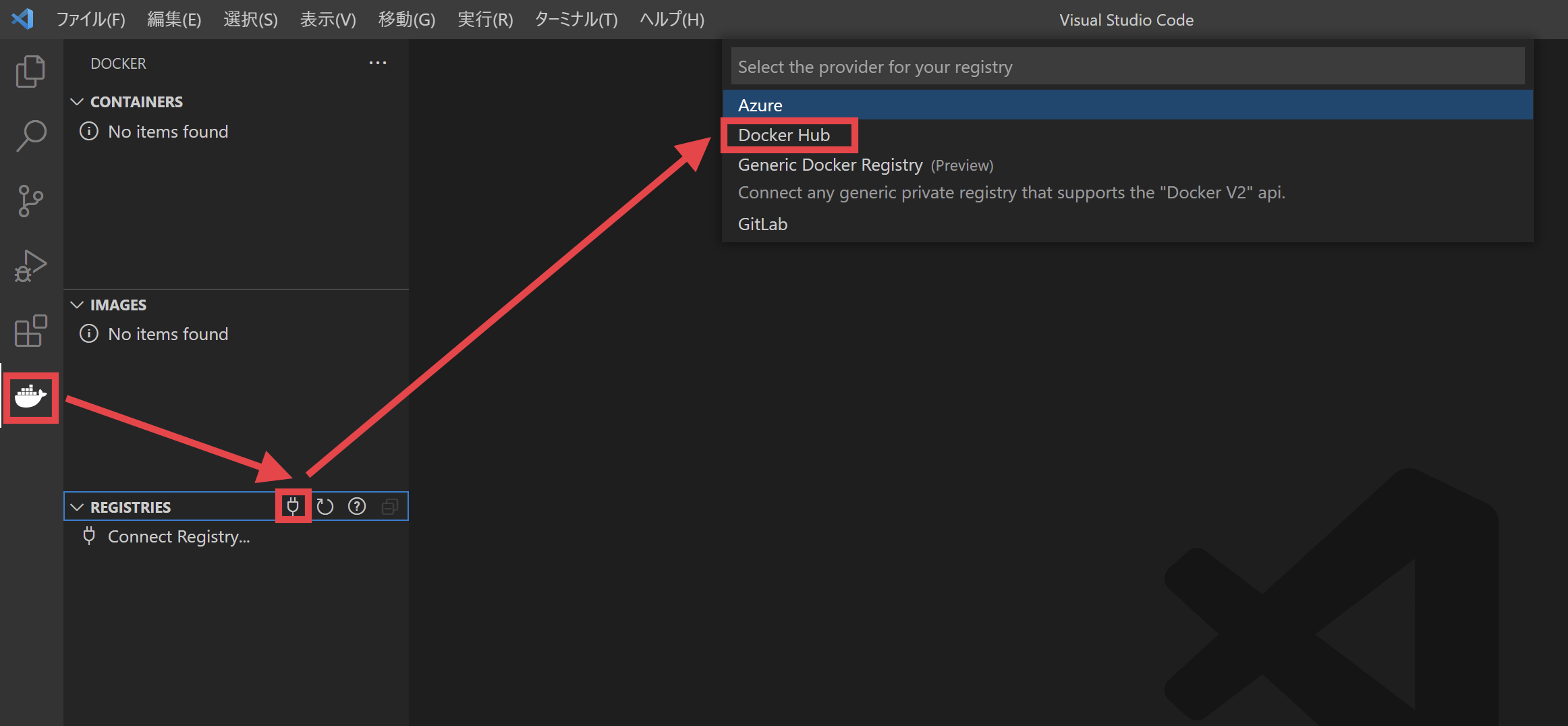Viewport: 1568px width, 726px height.
Task: Collapse the REGISTRIES section
Action: coord(77,506)
